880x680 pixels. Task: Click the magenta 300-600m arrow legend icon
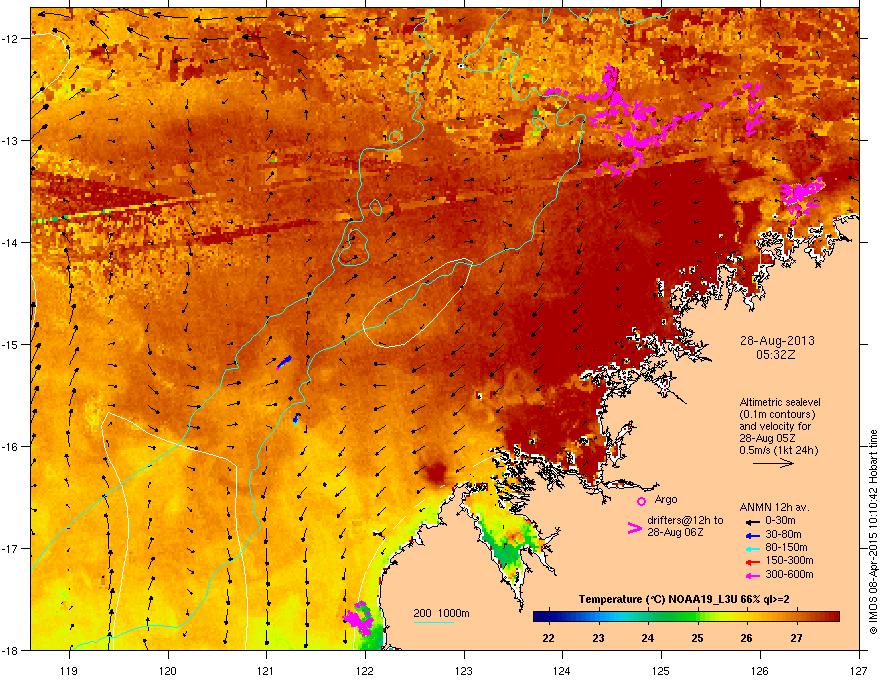click(751, 575)
